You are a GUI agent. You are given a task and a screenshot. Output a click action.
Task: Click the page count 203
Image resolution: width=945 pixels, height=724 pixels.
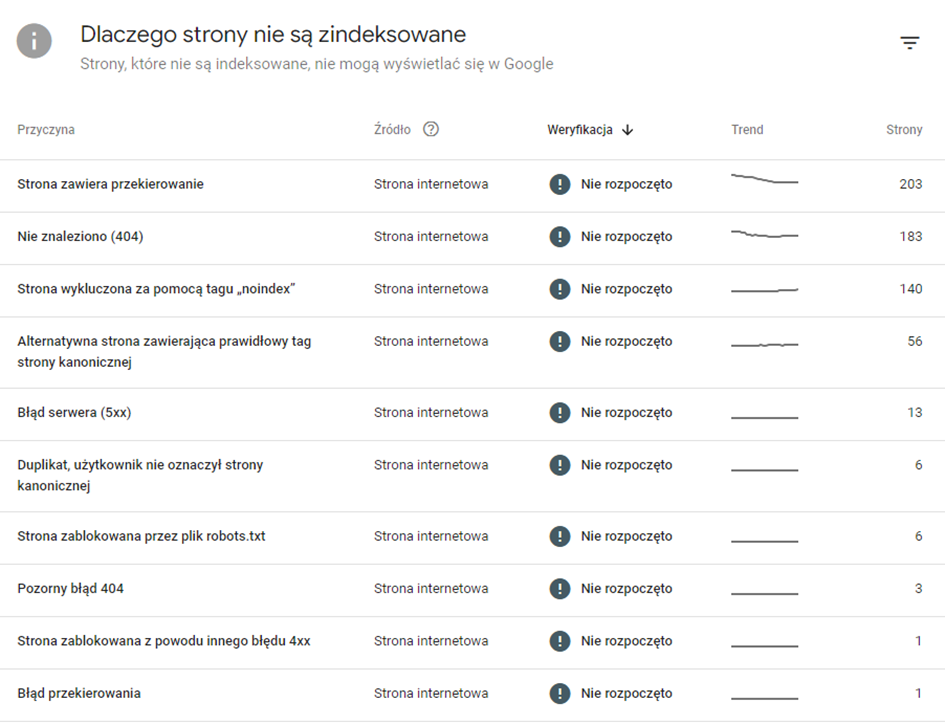coord(911,184)
